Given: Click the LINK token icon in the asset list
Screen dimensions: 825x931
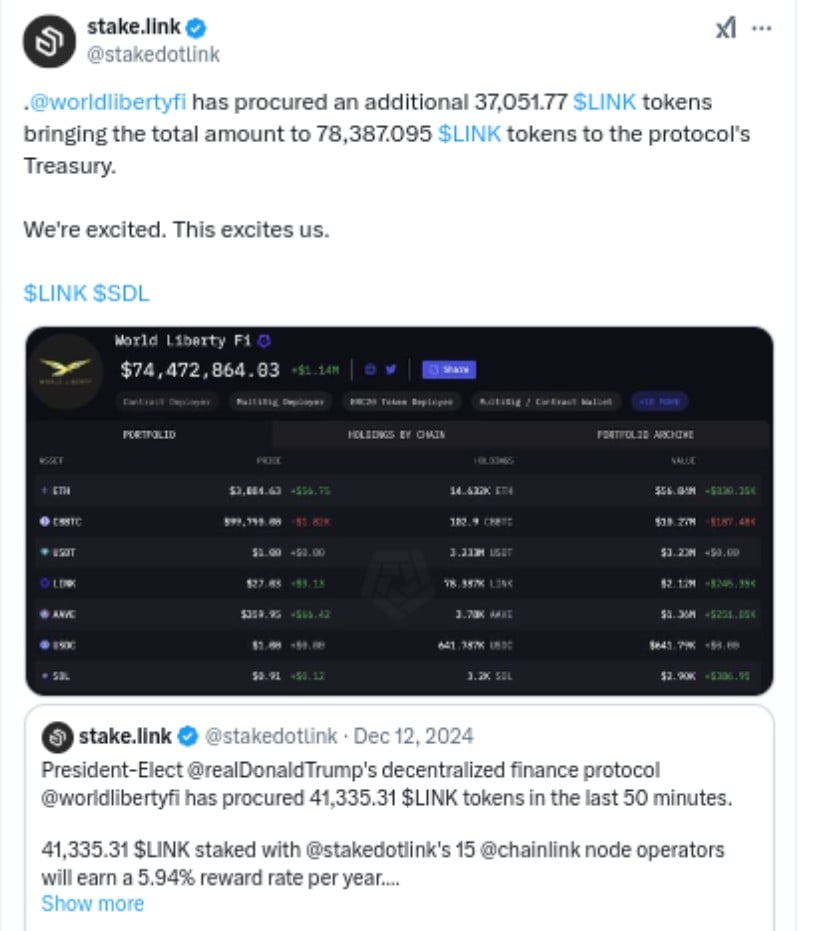Looking at the screenshot, I should (44, 583).
